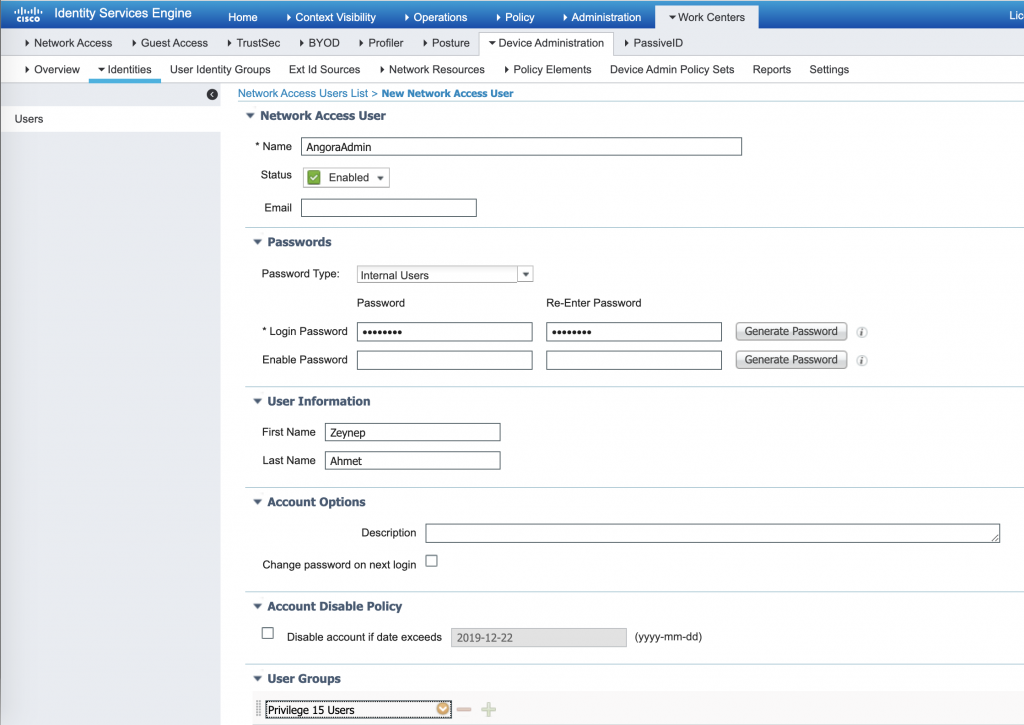Collapse the Passwords section
This screenshot has width=1024, height=725.
257,242
